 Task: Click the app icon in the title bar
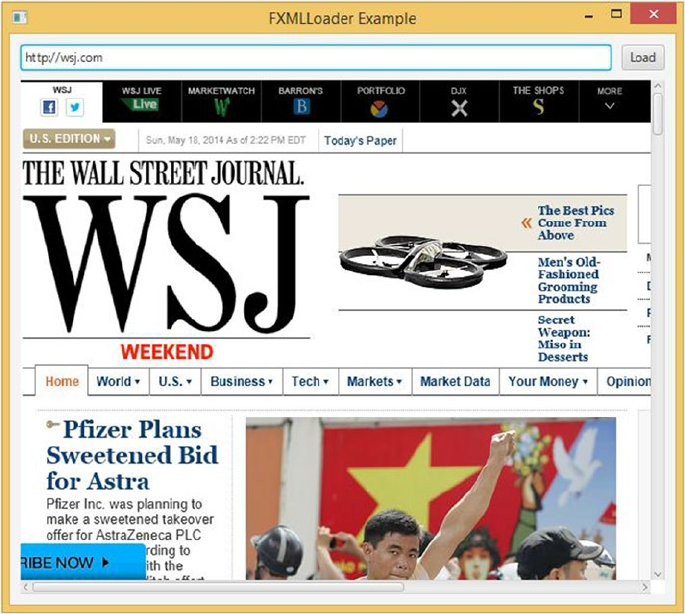click(20, 17)
